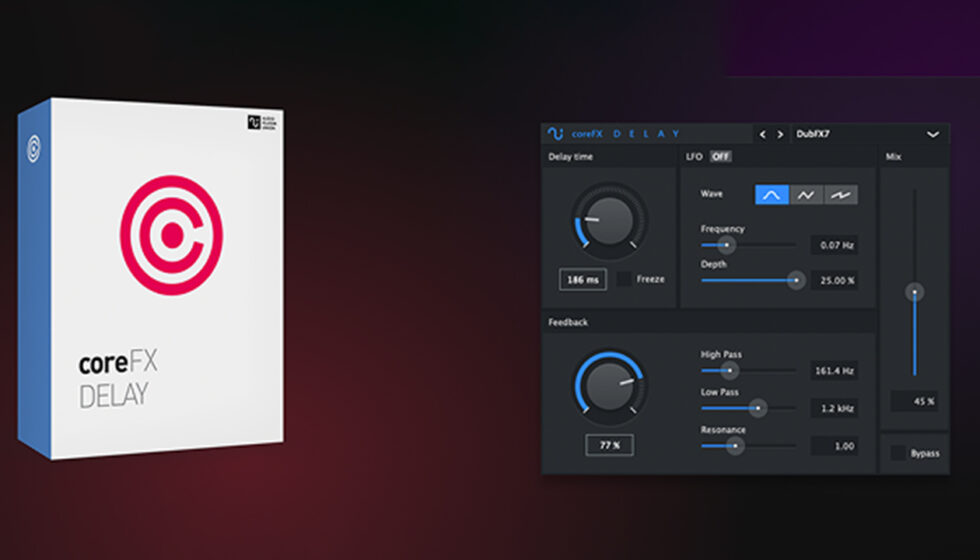Click the 186 ms delay value field
Screen dimensions: 980x560
(x=582, y=279)
